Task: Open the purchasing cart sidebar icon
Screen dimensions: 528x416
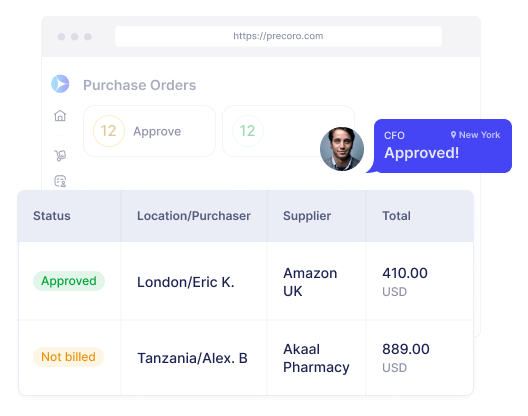Action: coord(60,155)
